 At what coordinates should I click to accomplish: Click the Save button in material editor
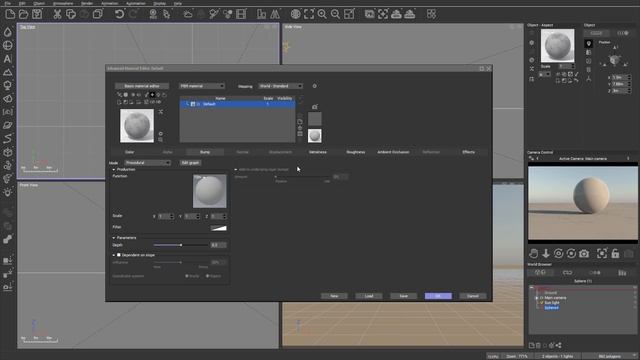point(404,296)
